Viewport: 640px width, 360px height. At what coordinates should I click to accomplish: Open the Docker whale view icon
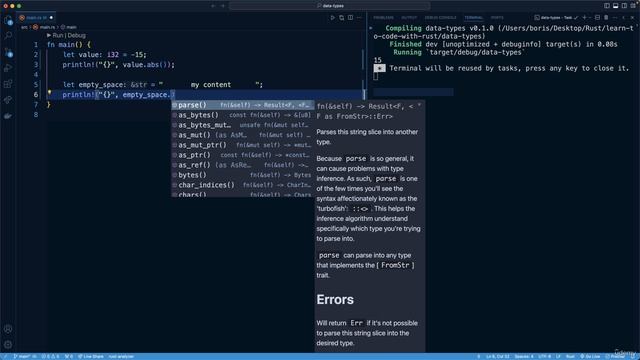coord(8,116)
